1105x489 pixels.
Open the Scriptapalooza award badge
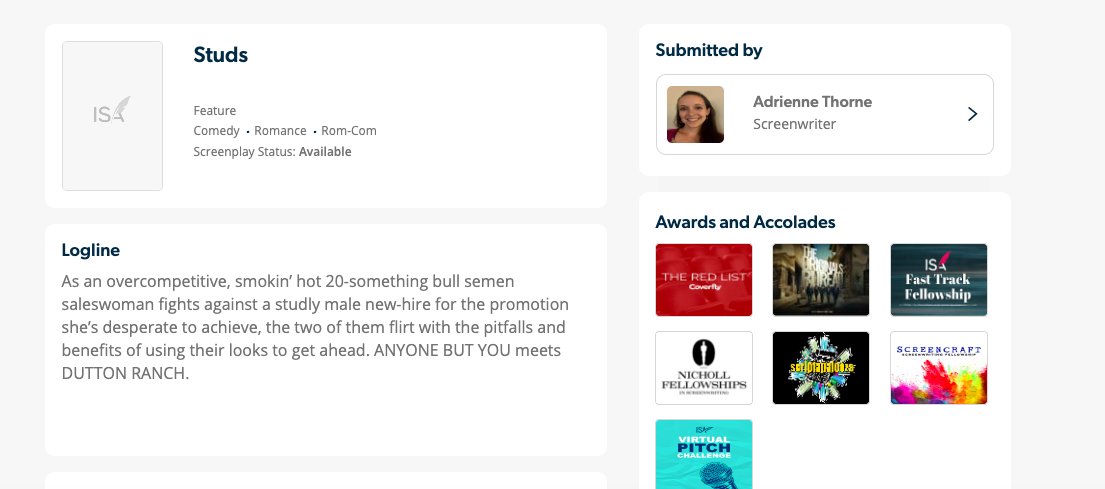[x=820, y=368]
